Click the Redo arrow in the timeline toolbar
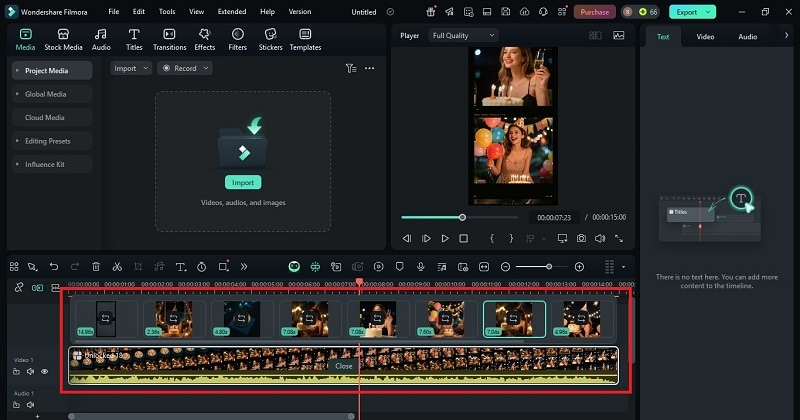The width and height of the screenshot is (800, 420). [x=74, y=266]
